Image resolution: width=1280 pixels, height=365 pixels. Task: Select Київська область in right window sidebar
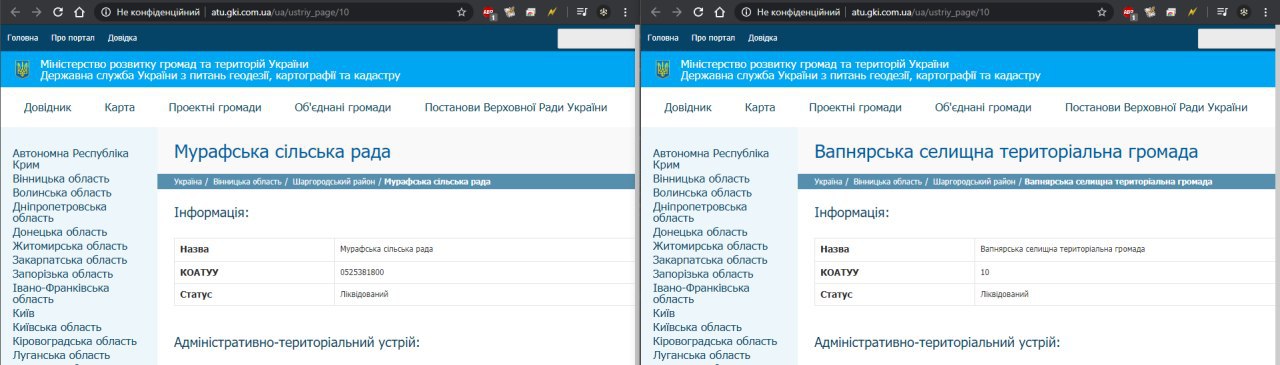(x=697, y=327)
